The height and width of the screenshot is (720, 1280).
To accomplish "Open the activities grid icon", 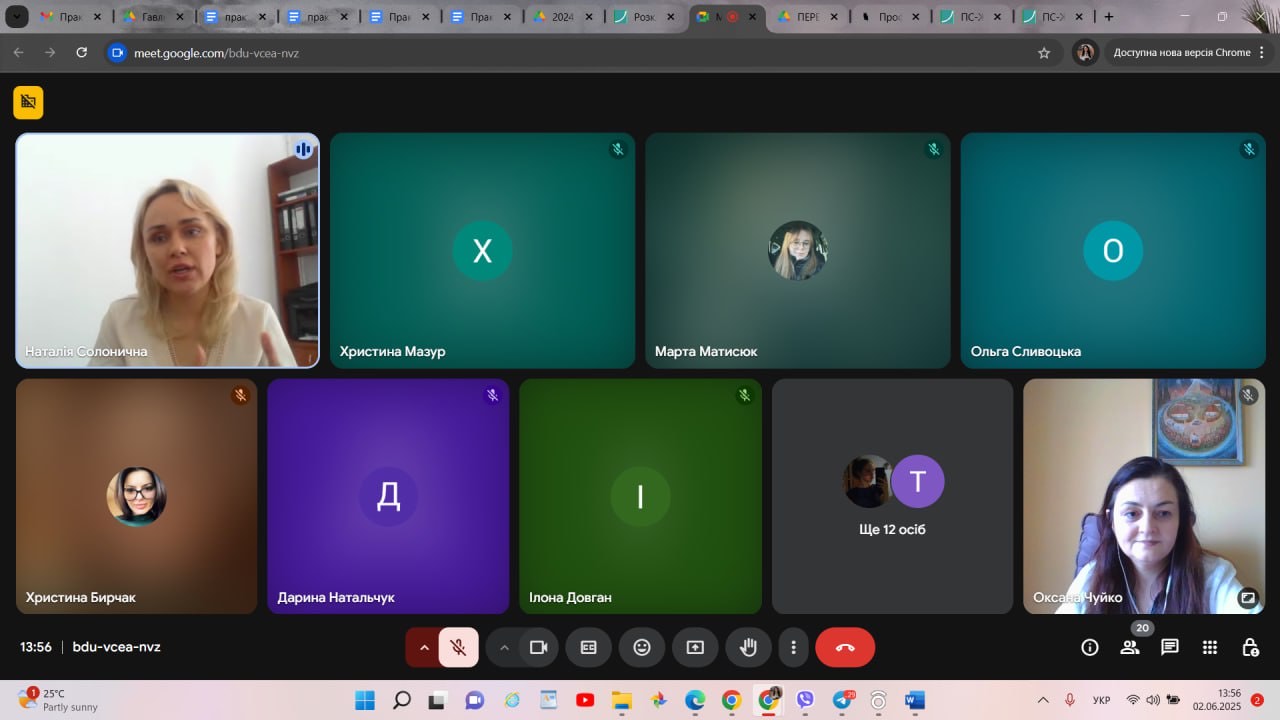I will point(1210,647).
